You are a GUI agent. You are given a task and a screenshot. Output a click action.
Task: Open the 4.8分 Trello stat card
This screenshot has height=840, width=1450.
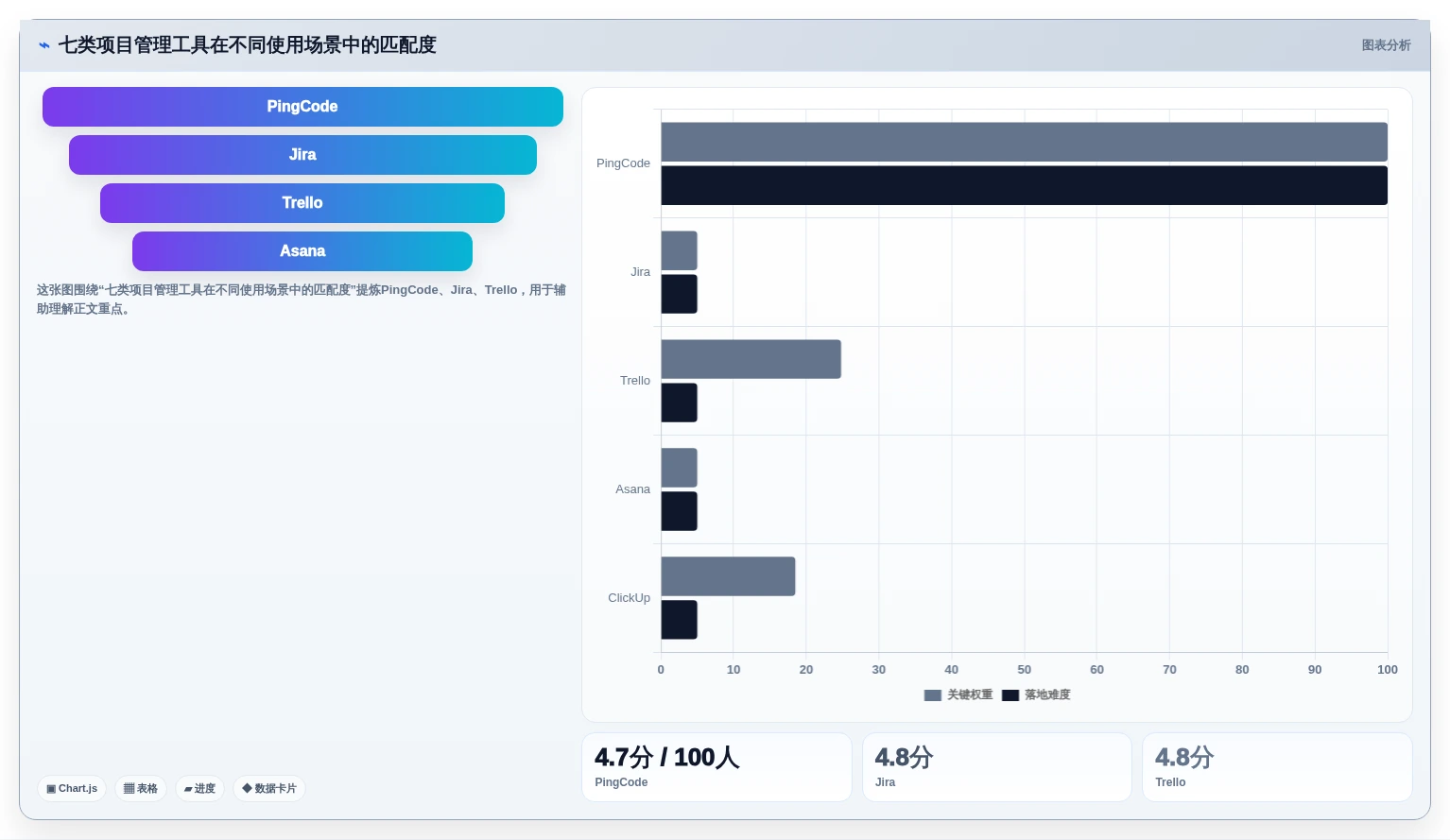point(1277,767)
